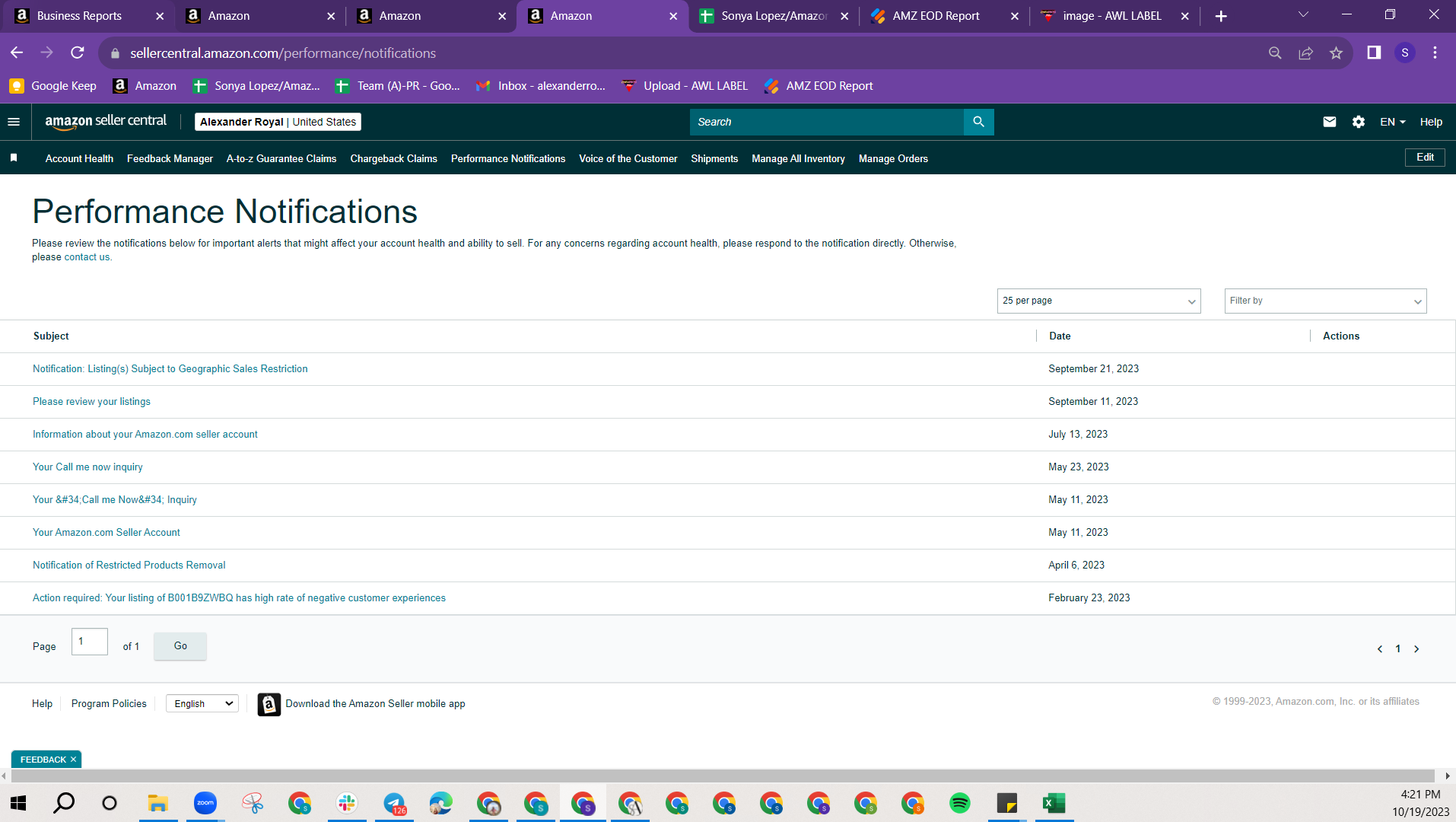The width and height of the screenshot is (1456, 822).
Task: Switch to the image - AWL LABEL tab
Action: click(x=1115, y=16)
